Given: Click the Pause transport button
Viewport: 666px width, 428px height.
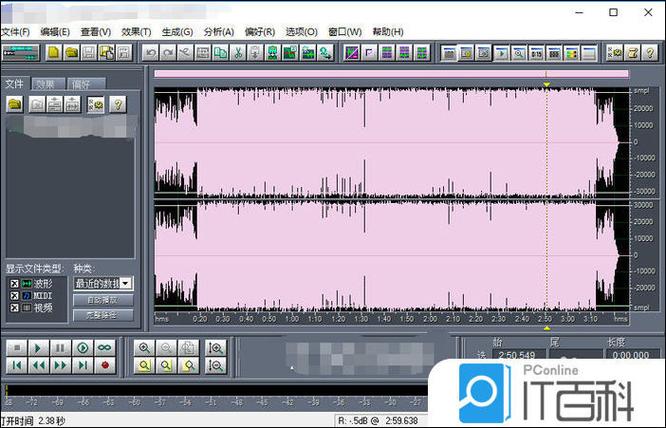Looking at the screenshot, I should pyautogui.click(x=61, y=348).
